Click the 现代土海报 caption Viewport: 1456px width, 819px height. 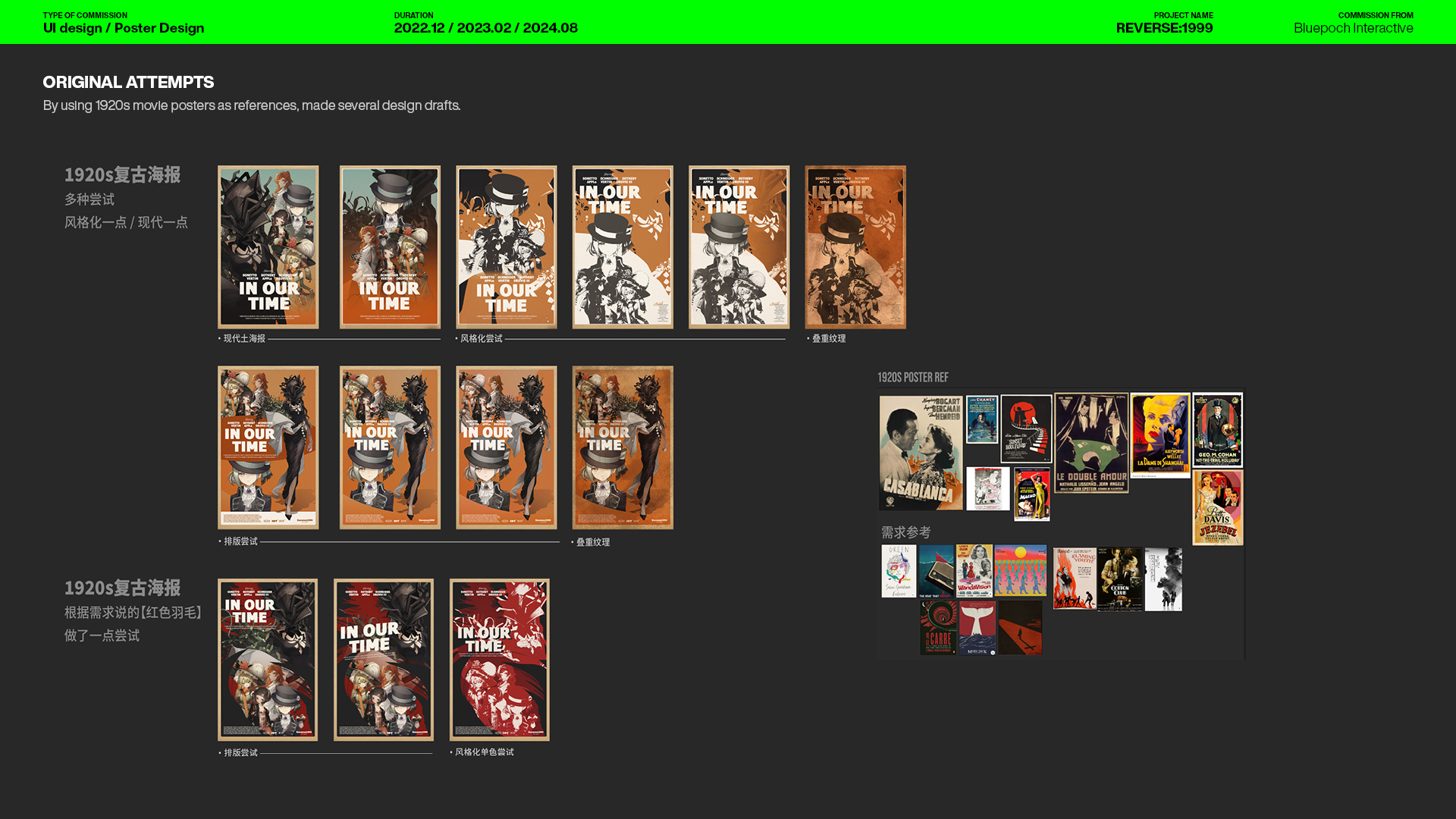pyautogui.click(x=244, y=339)
